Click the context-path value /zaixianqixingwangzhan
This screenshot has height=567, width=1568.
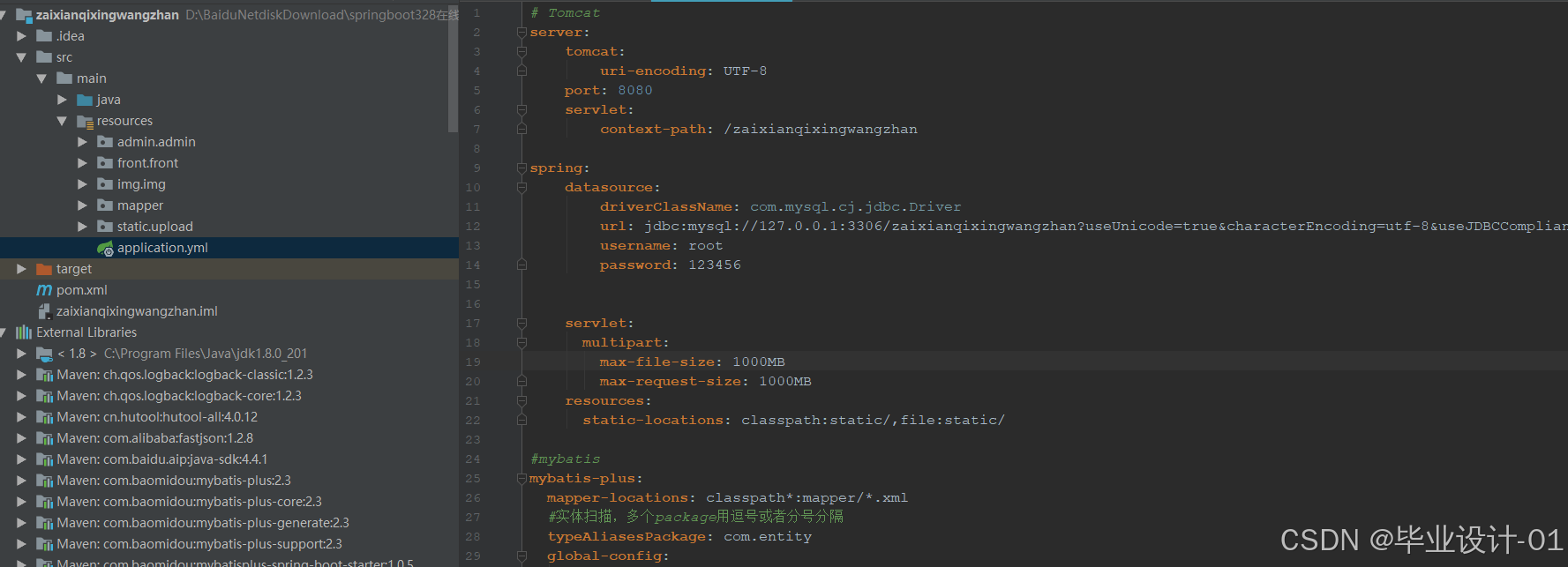tap(821, 130)
